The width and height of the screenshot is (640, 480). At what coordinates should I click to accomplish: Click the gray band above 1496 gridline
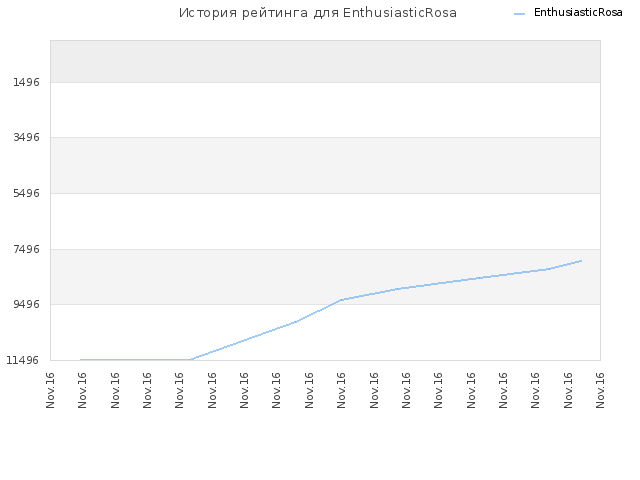(325, 62)
